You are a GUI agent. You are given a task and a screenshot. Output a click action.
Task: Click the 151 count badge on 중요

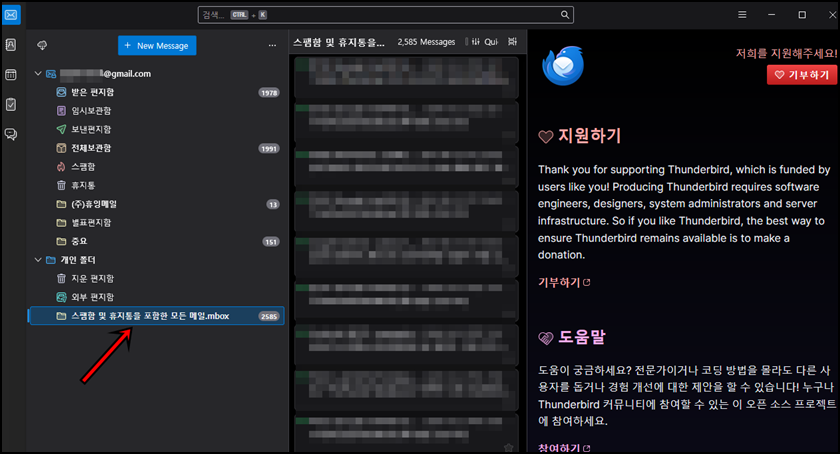(271, 242)
